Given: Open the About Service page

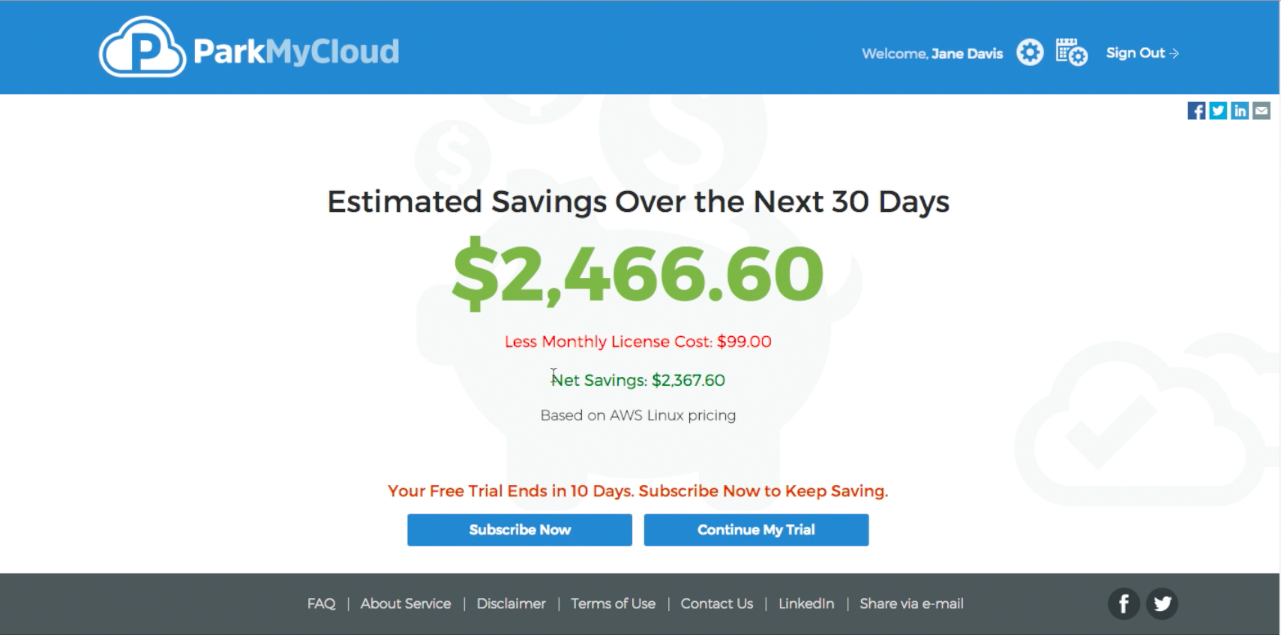Looking at the screenshot, I should pos(406,603).
